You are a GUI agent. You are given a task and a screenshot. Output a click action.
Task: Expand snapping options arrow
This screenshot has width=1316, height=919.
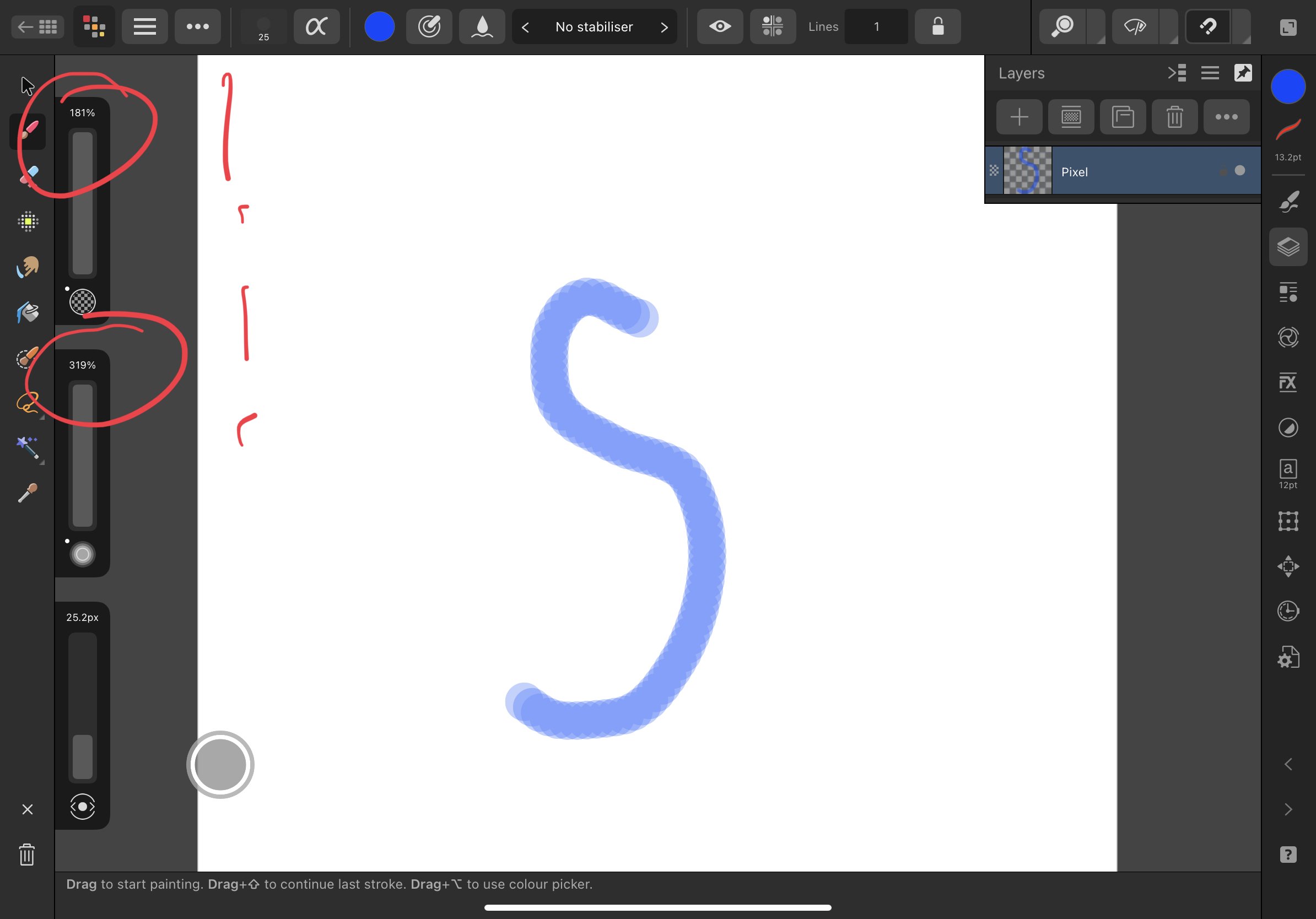click(x=1242, y=26)
